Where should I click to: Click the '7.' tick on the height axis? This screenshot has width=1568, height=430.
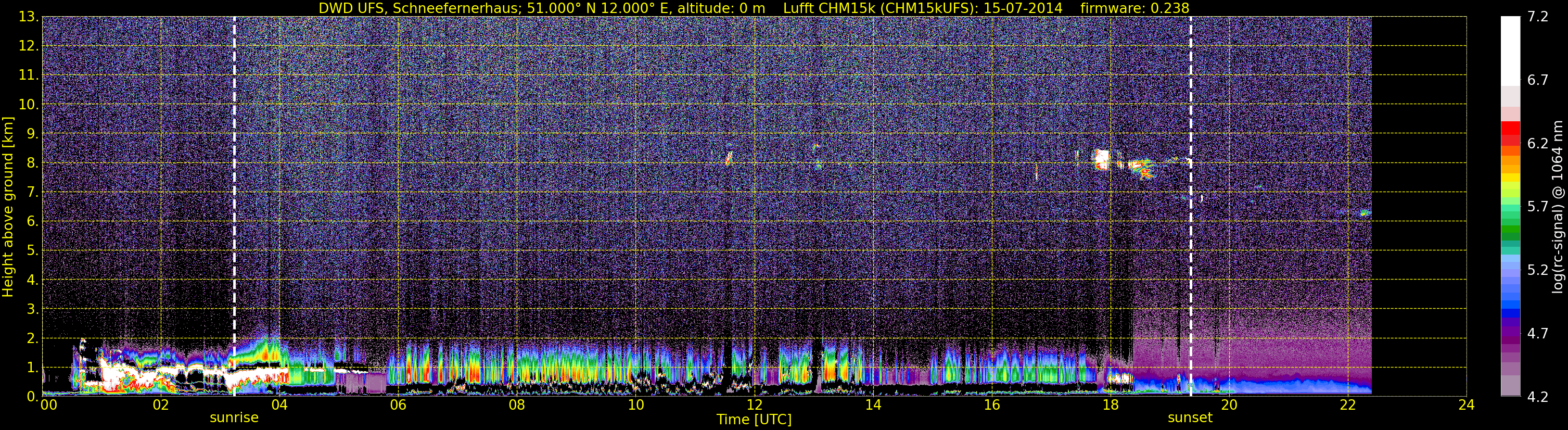point(32,192)
